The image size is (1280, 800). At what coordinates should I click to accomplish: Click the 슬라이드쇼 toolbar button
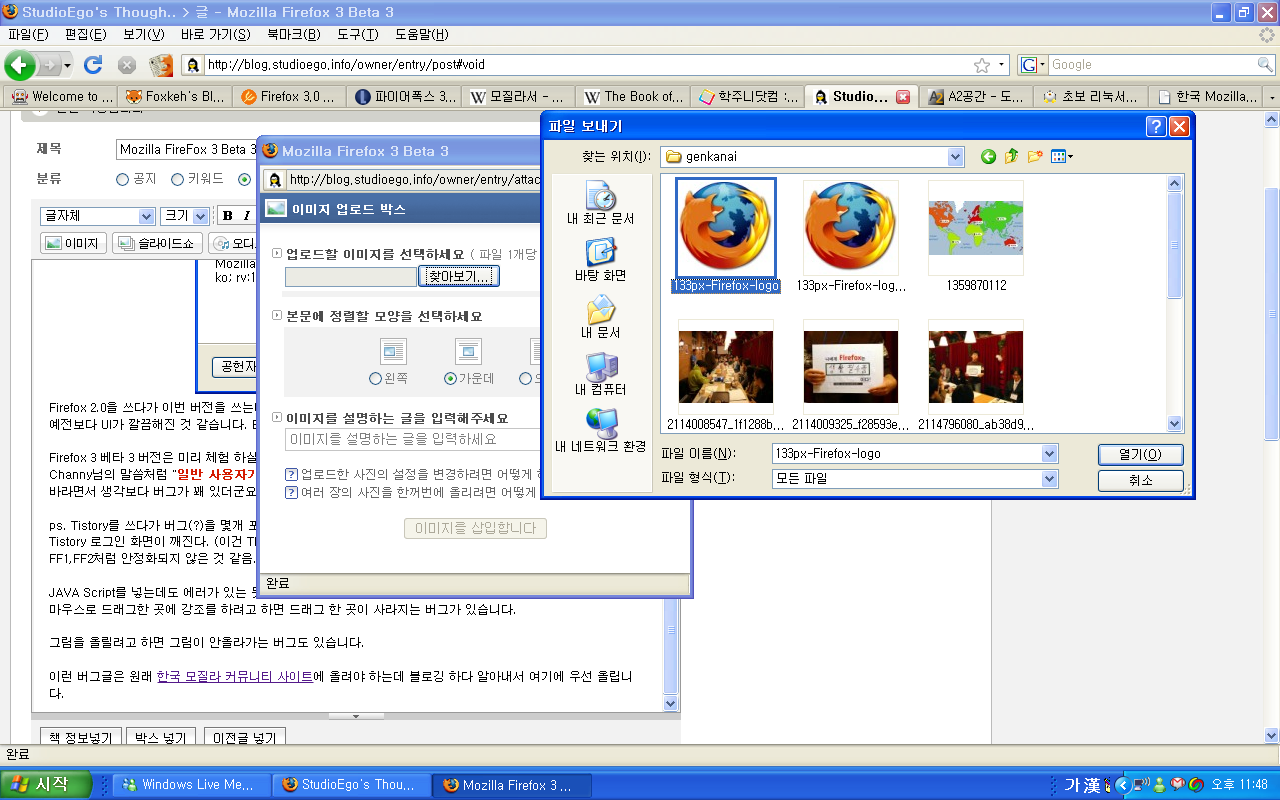pyautogui.click(x=157, y=243)
